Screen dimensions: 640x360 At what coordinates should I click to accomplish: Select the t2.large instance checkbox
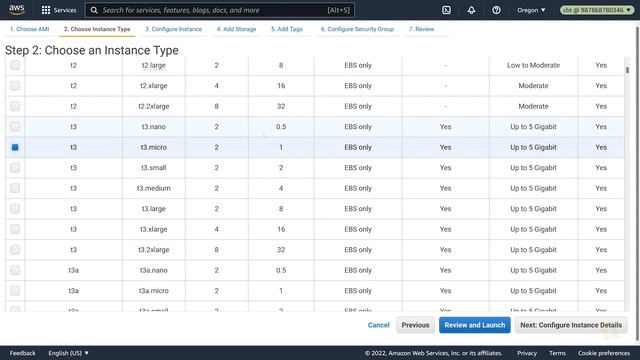15,65
